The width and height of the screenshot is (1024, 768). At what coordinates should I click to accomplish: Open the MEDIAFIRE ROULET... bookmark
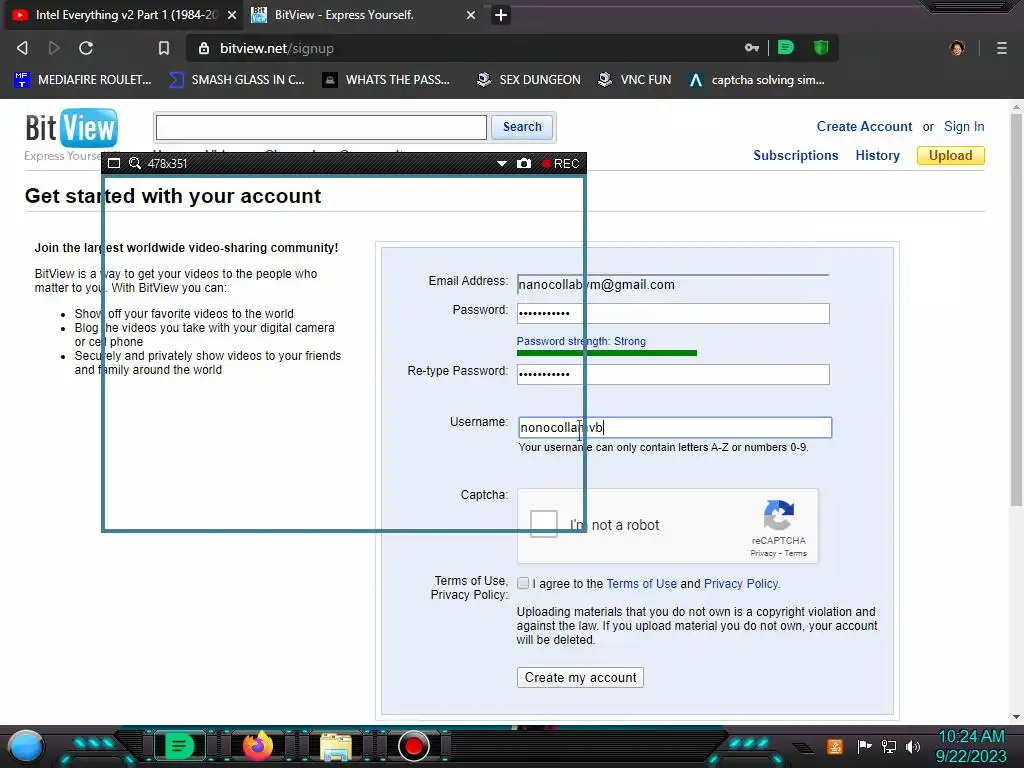(x=82, y=80)
